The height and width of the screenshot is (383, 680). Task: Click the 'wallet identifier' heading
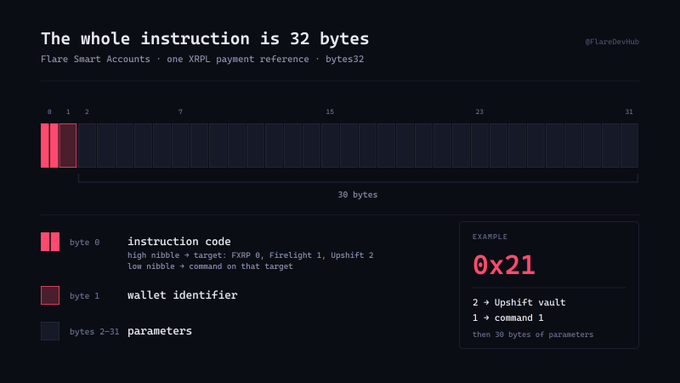click(182, 295)
